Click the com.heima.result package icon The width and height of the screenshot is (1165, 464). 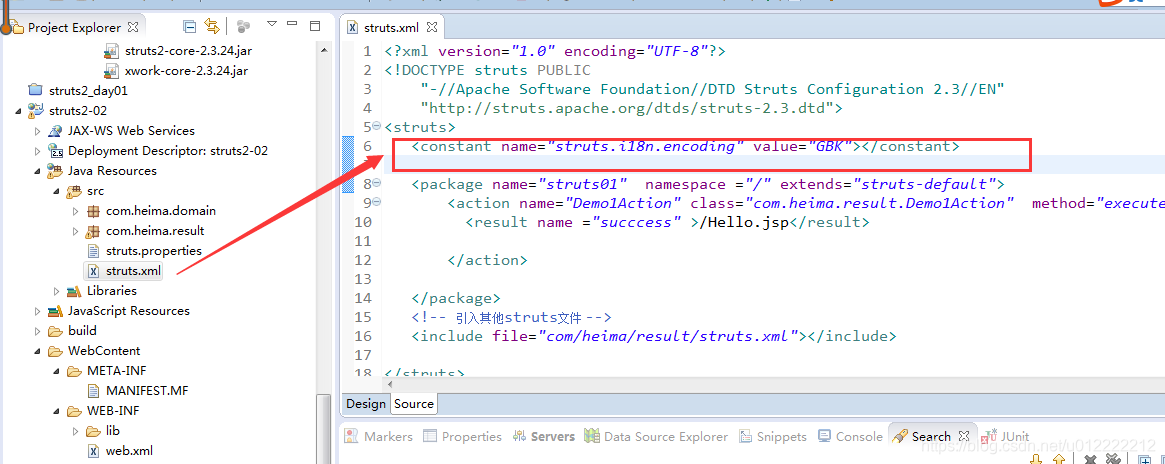[94, 231]
